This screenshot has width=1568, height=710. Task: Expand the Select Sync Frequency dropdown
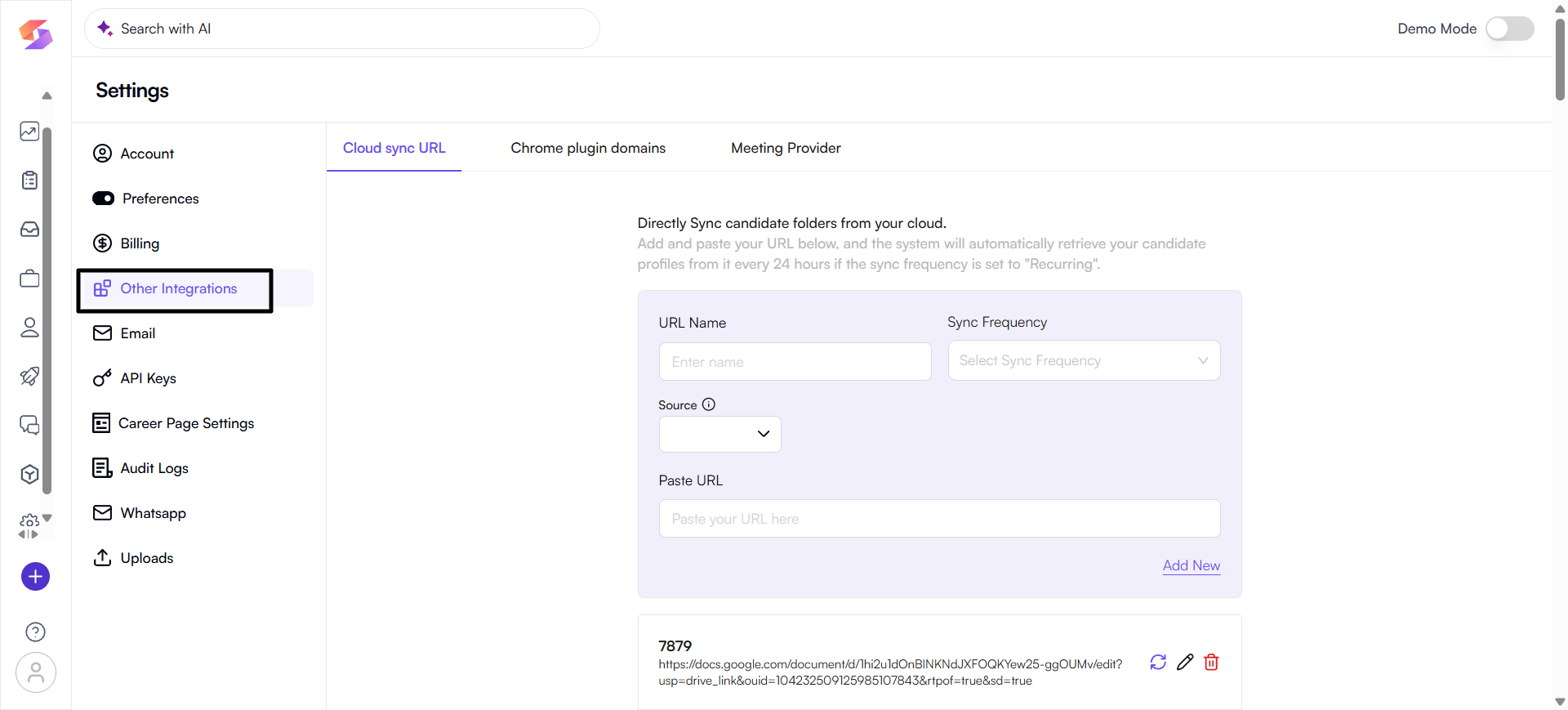1083,360
